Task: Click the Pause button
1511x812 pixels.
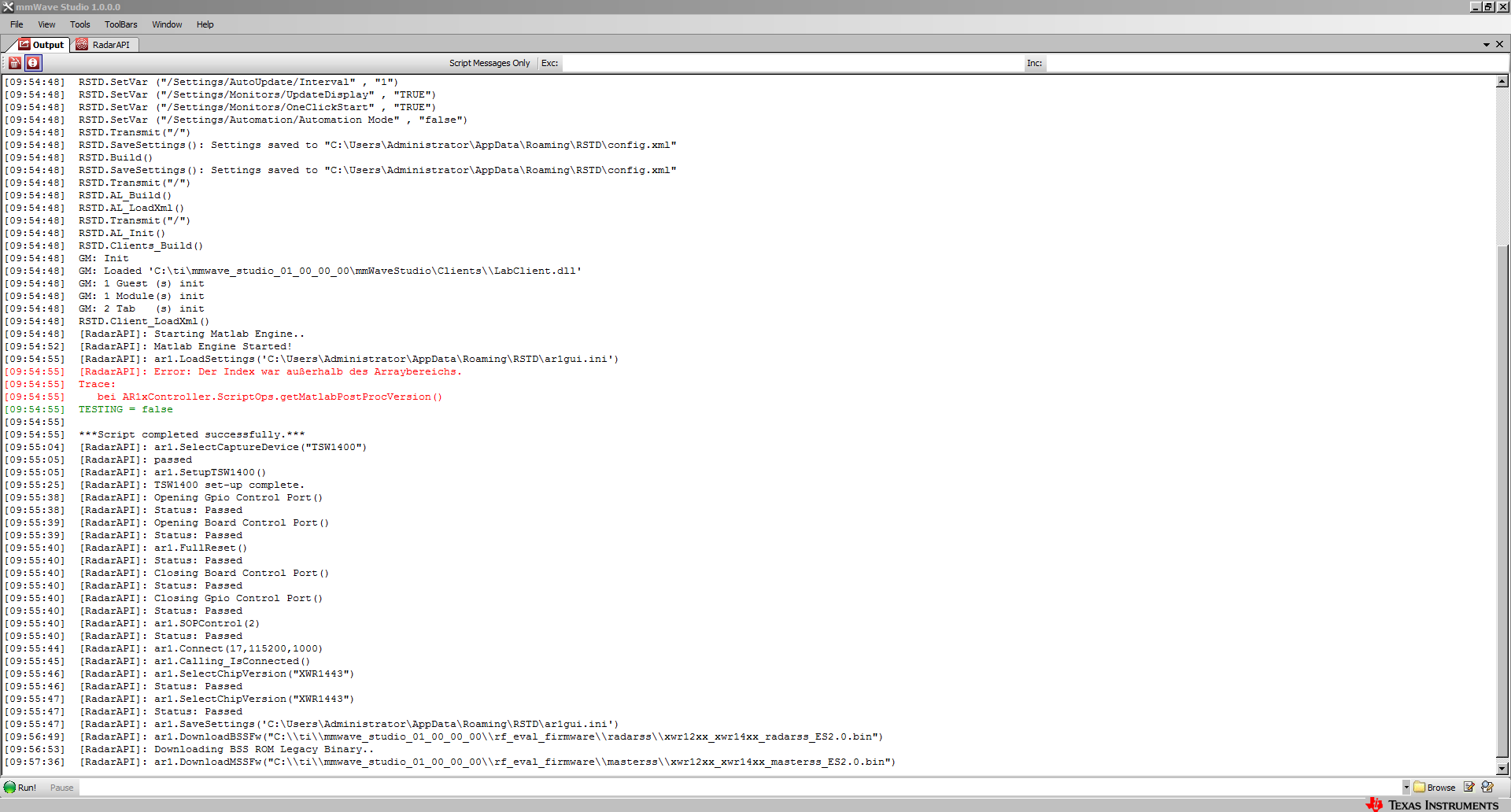Action: [61, 788]
